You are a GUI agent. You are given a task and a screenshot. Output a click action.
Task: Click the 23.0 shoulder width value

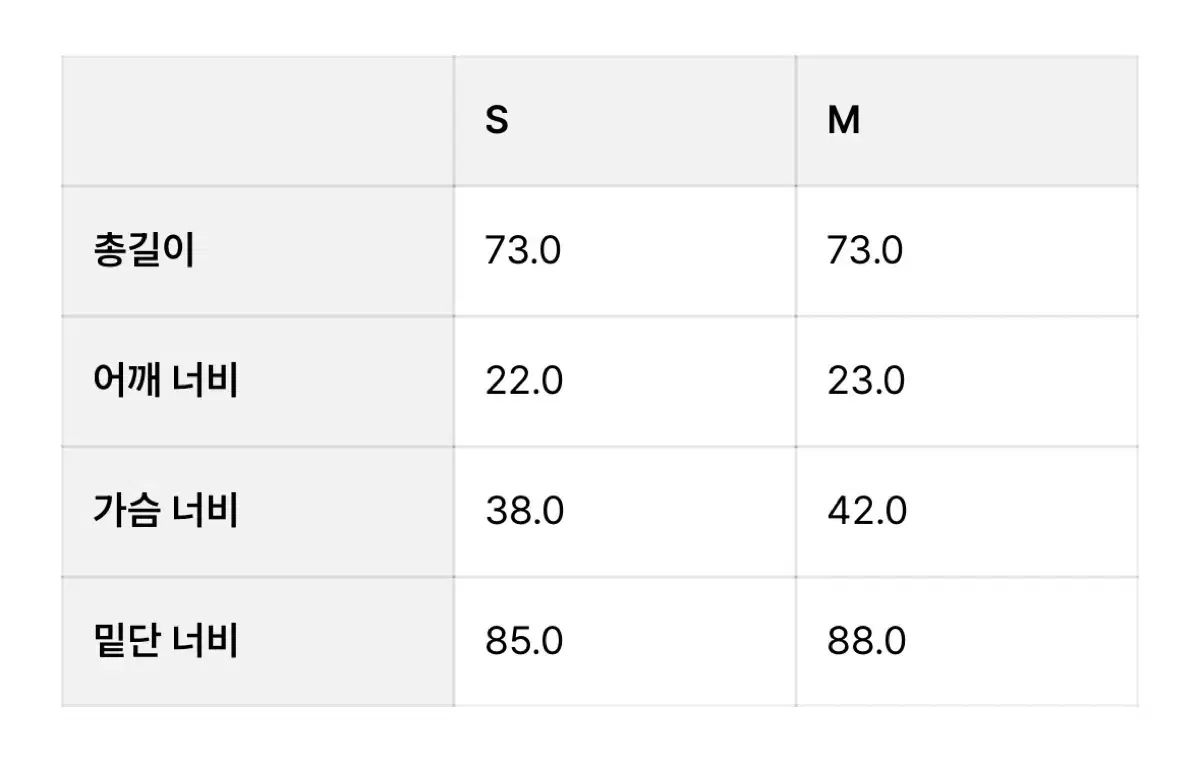click(866, 381)
